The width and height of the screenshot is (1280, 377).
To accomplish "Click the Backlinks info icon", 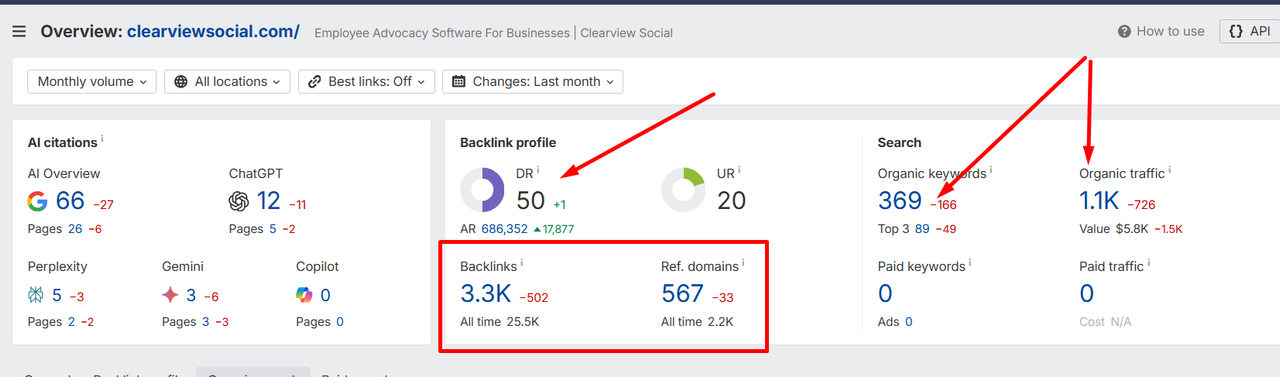I will [x=522, y=263].
